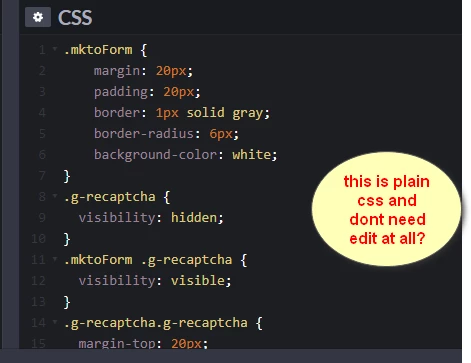Click '.mktoForm .g-recaptcha {' selector line

pyautogui.click(x=155, y=260)
